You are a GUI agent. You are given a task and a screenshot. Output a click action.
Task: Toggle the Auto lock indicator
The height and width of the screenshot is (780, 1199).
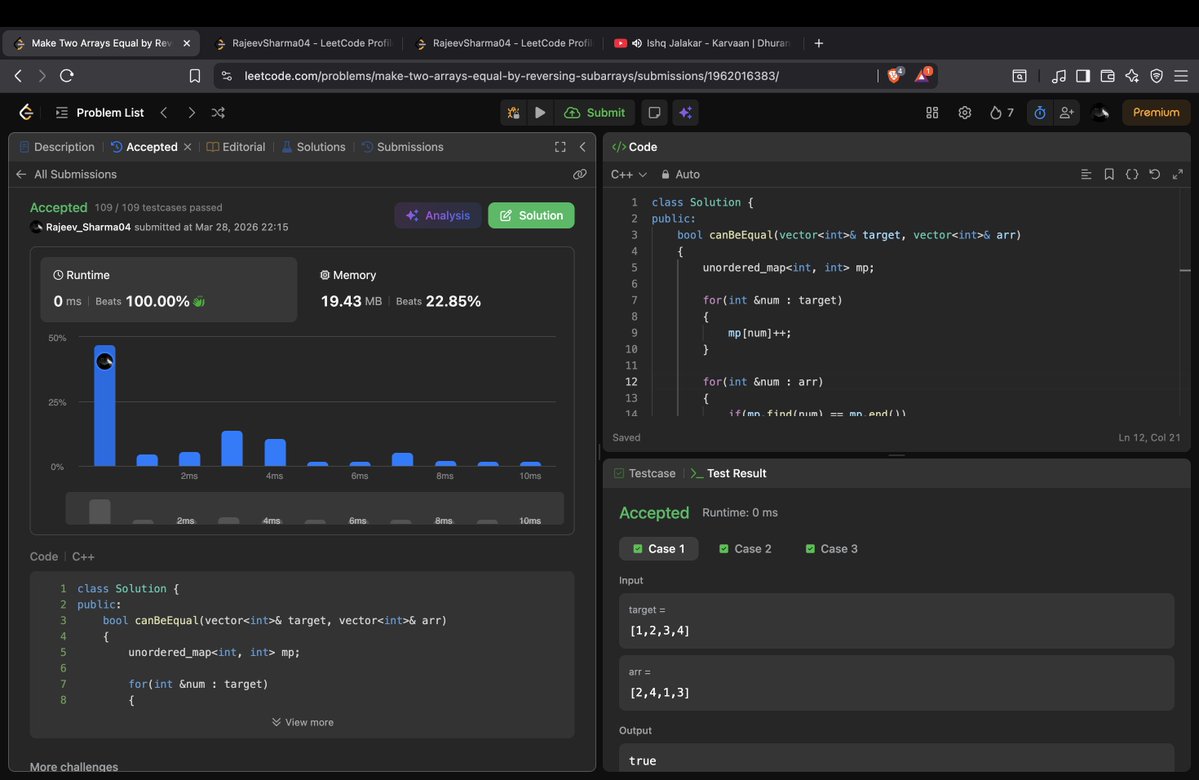coord(681,174)
